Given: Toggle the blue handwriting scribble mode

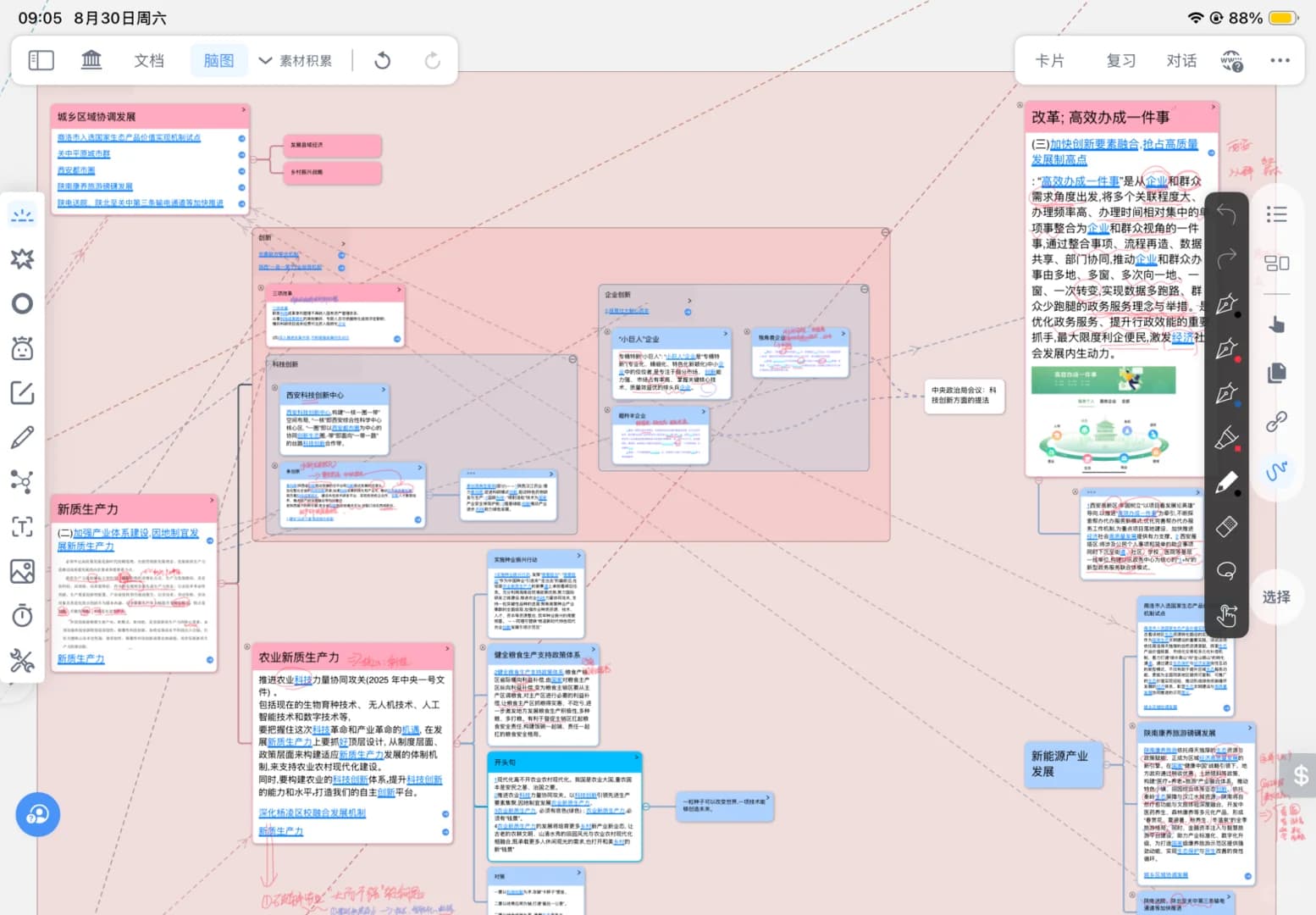Looking at the screenshot, I should coord(1276,470).
